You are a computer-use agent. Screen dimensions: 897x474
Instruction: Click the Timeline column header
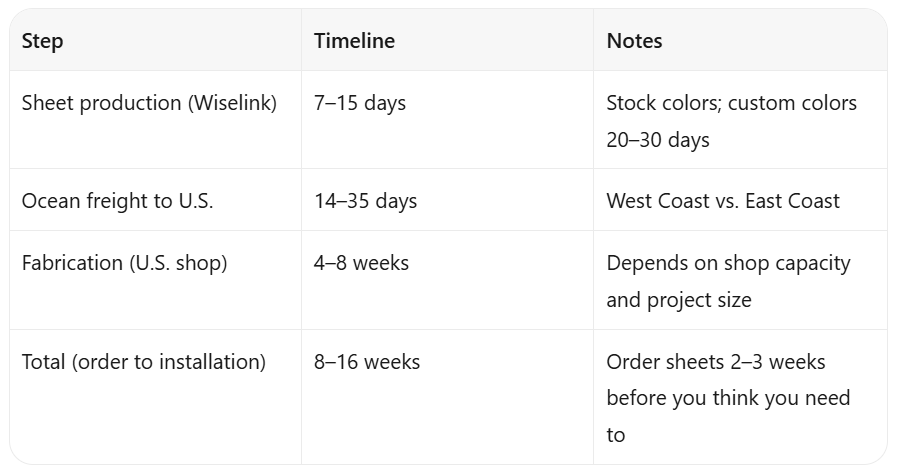(x=447, y=41)
